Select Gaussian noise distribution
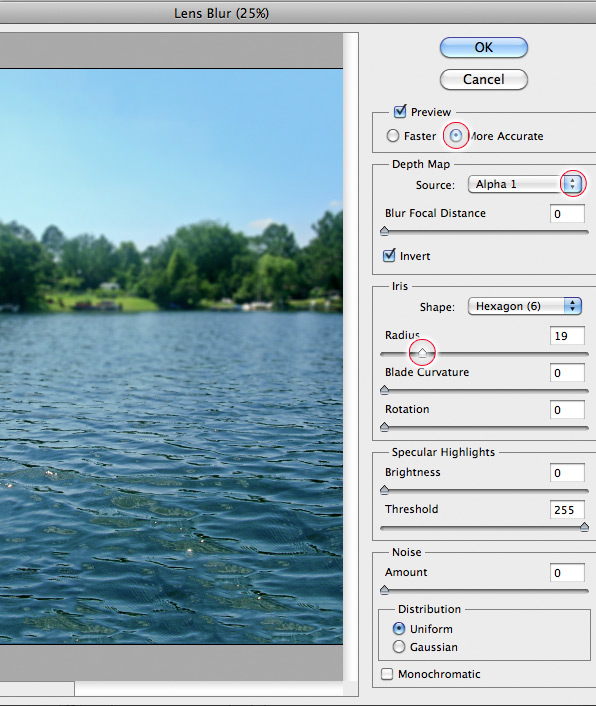 (399, 647)
